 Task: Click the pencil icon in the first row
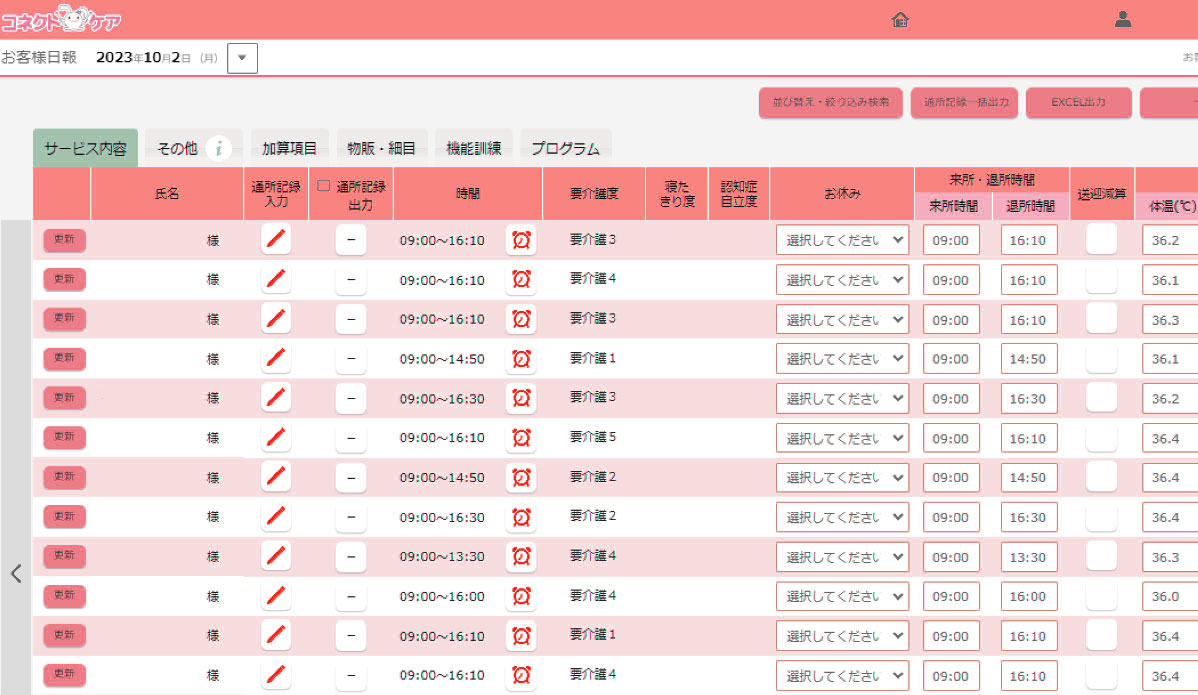click(x=277, y=240)
